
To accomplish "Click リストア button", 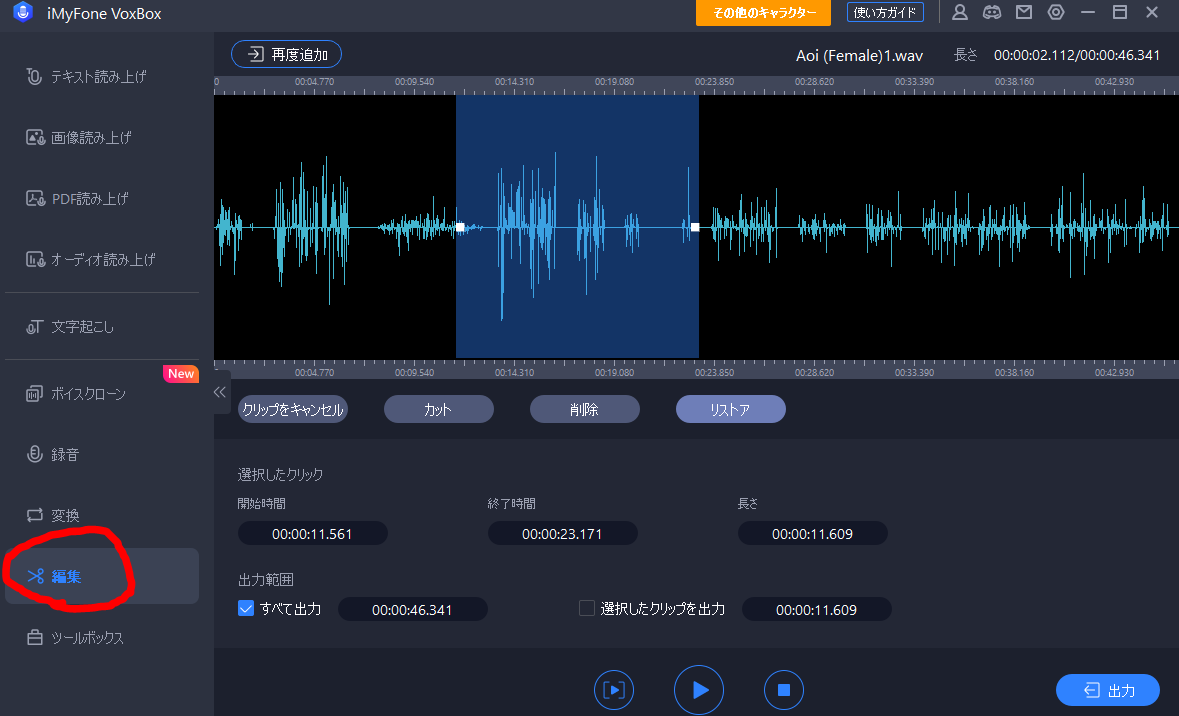I will (730, 410).
